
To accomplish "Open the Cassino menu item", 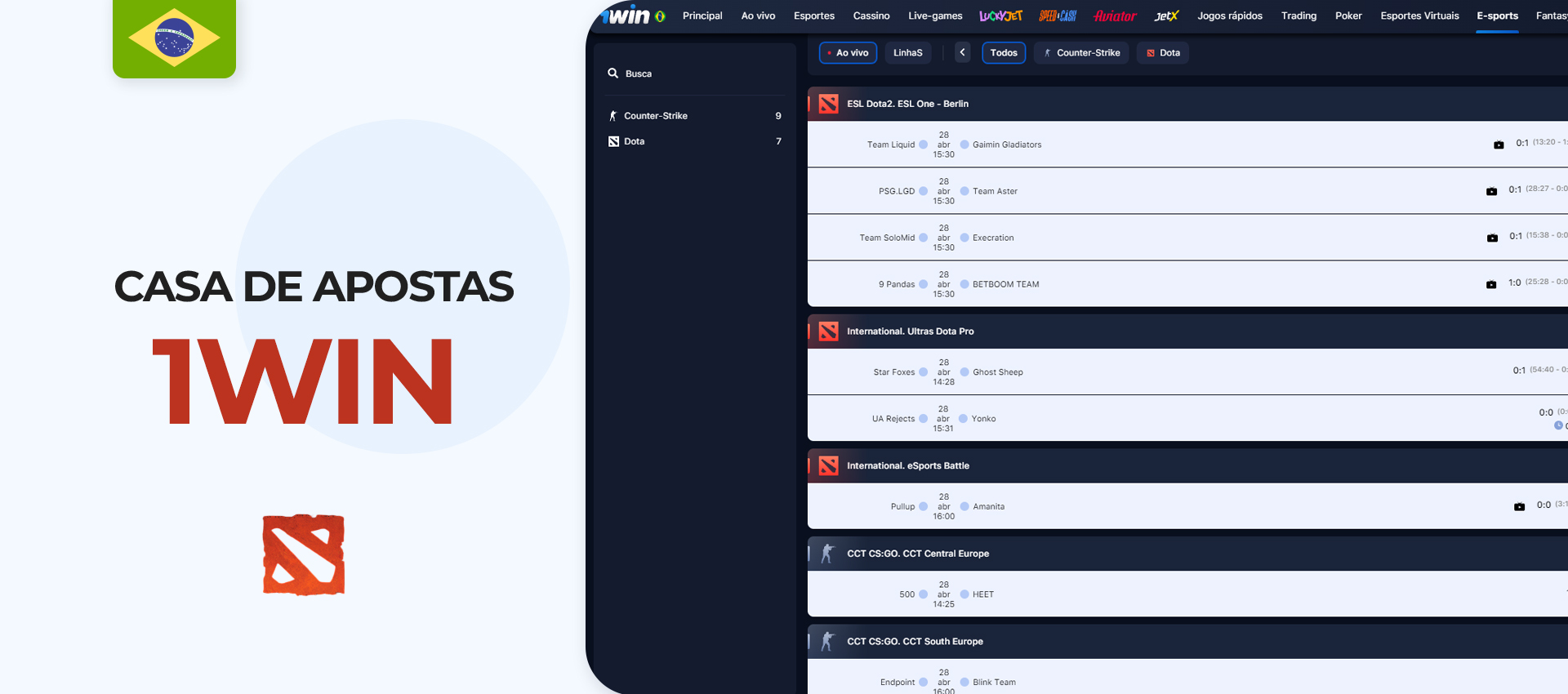I will (x=871, y=16).
